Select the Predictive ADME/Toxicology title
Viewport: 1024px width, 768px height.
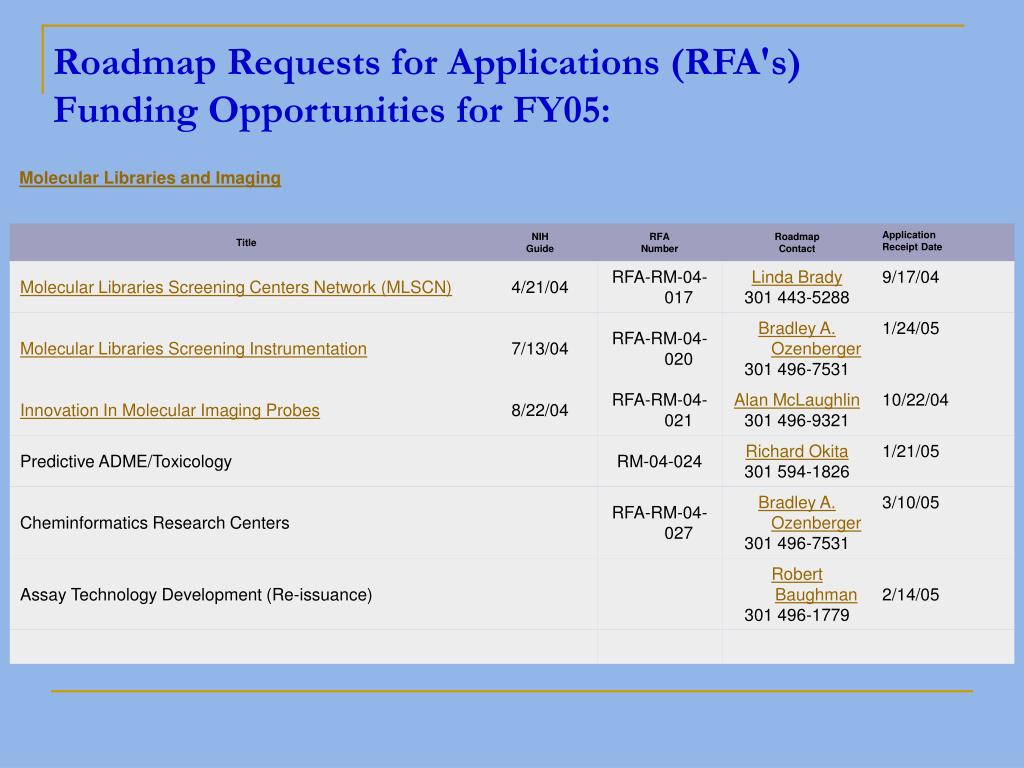click(126, 462)
